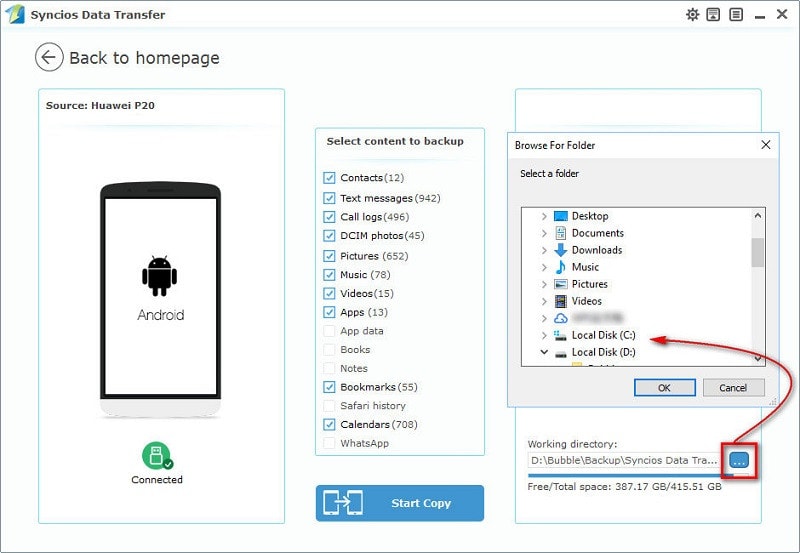Click the Syncios app logo
This screenshot has height=553, width=800.
pyautogui.click(x=14, y=14)
